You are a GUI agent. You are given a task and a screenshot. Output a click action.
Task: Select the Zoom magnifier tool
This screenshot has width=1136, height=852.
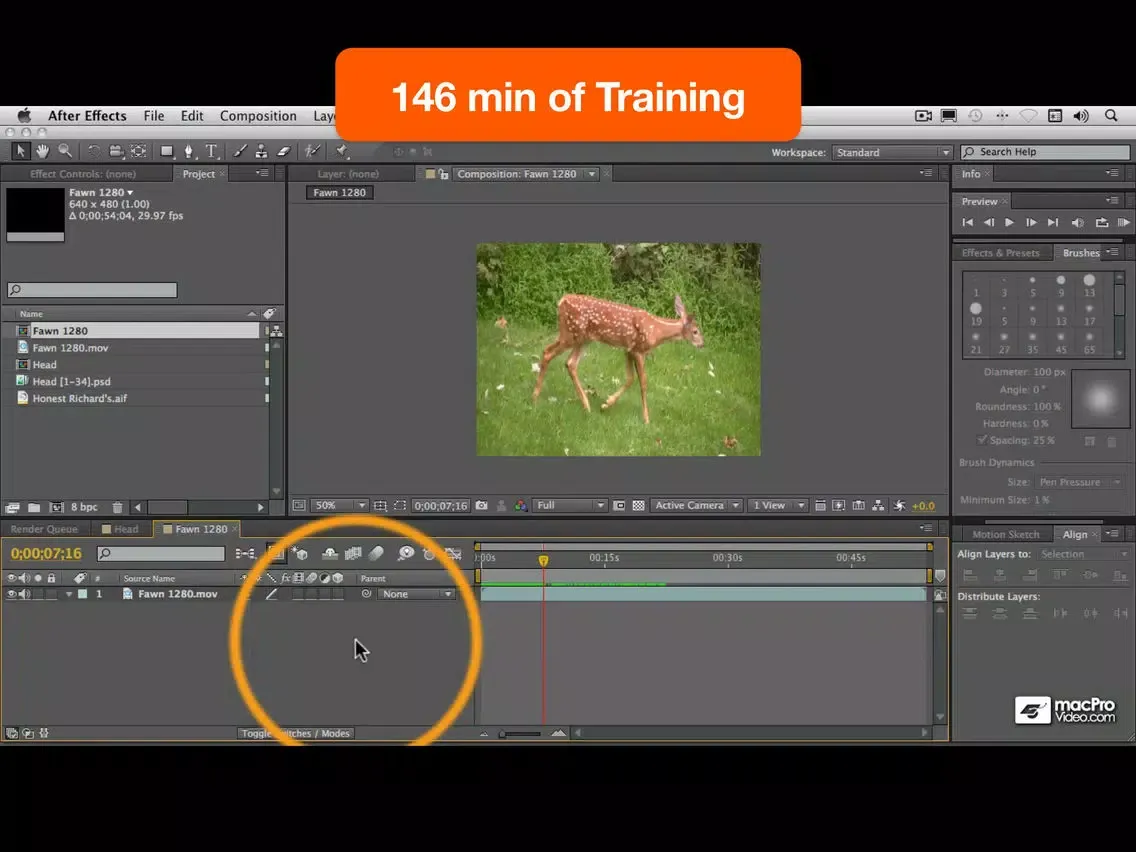point(65,151)
